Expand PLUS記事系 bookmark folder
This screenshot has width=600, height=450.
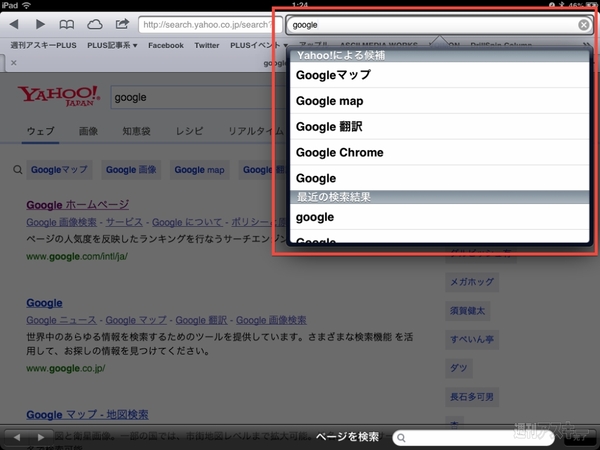[x=112, y=45]
